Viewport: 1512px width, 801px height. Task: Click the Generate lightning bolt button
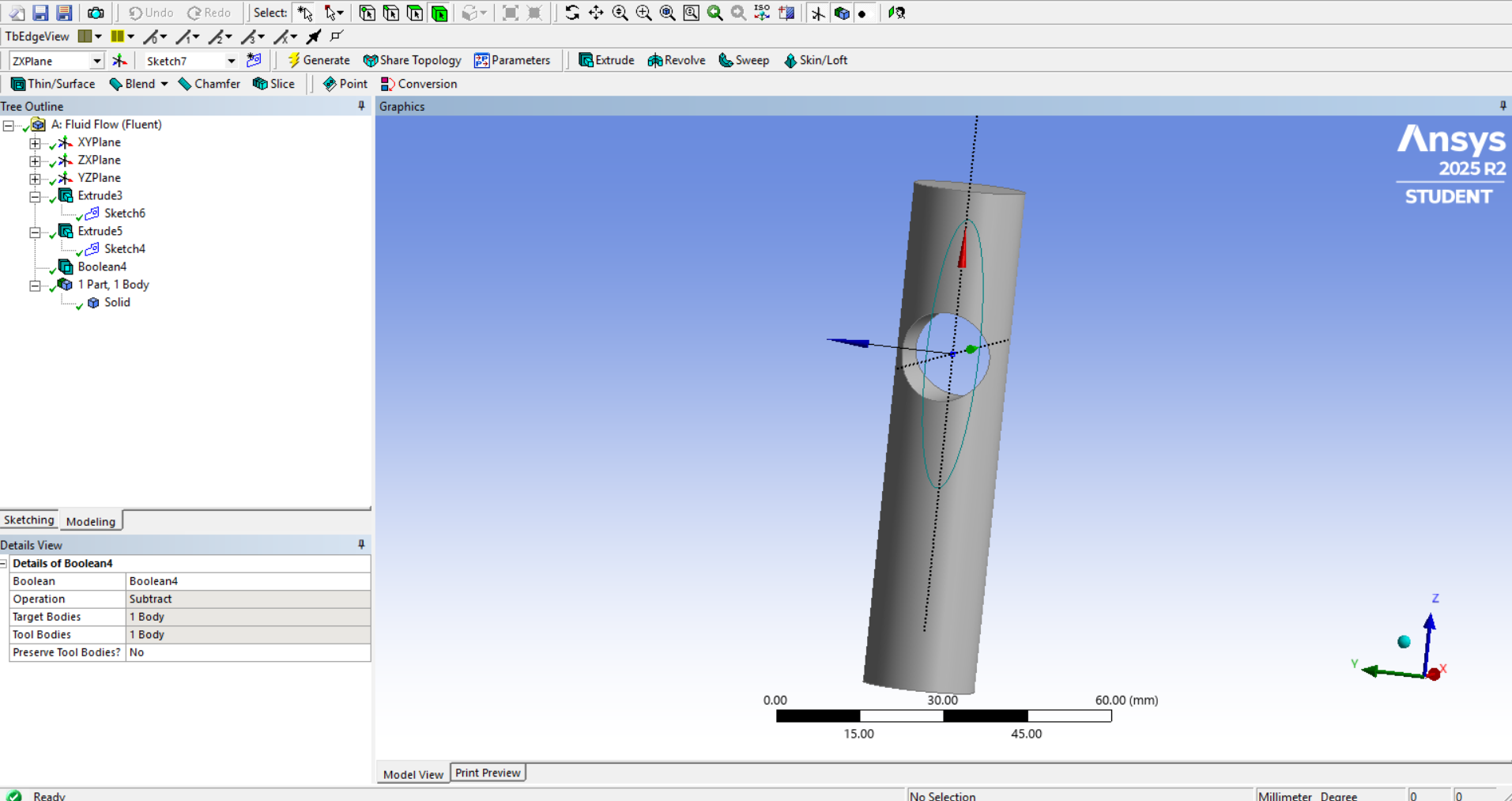click(319, 60)
